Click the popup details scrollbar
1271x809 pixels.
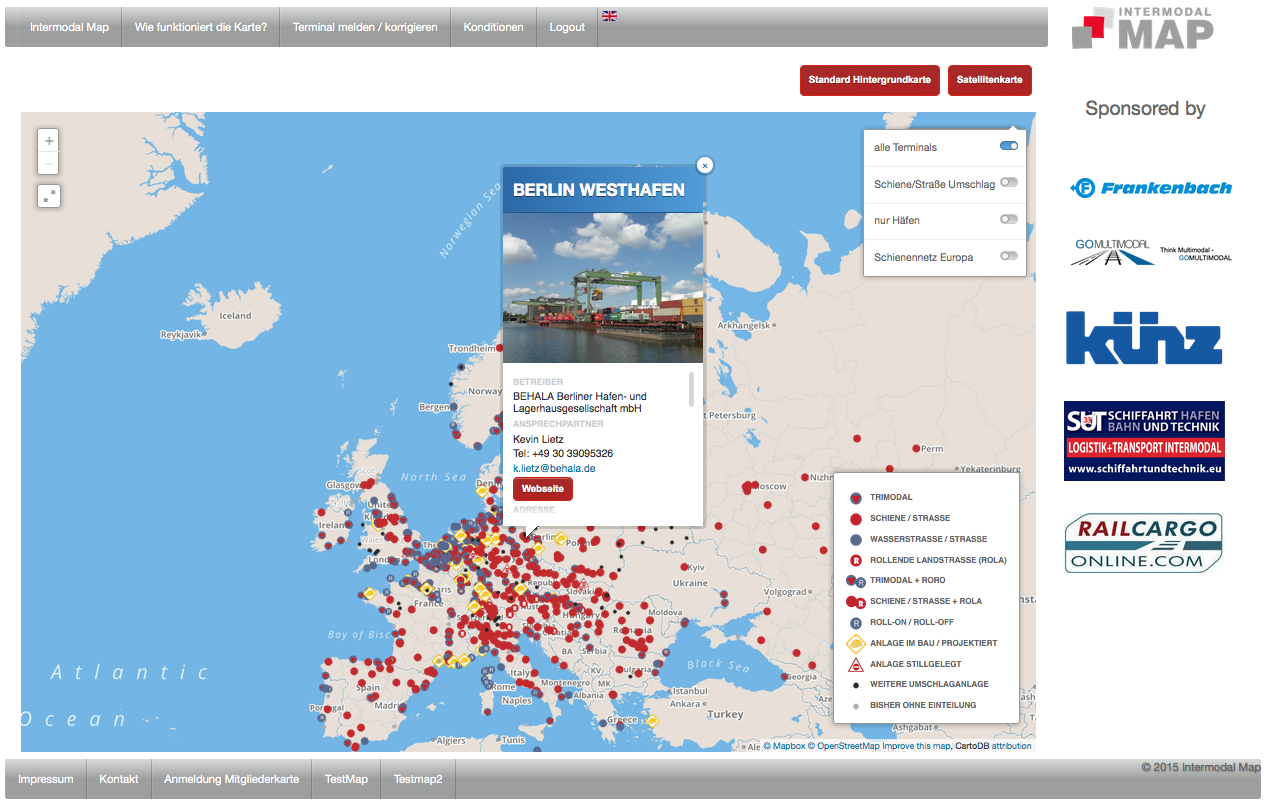tap(692, 390)
